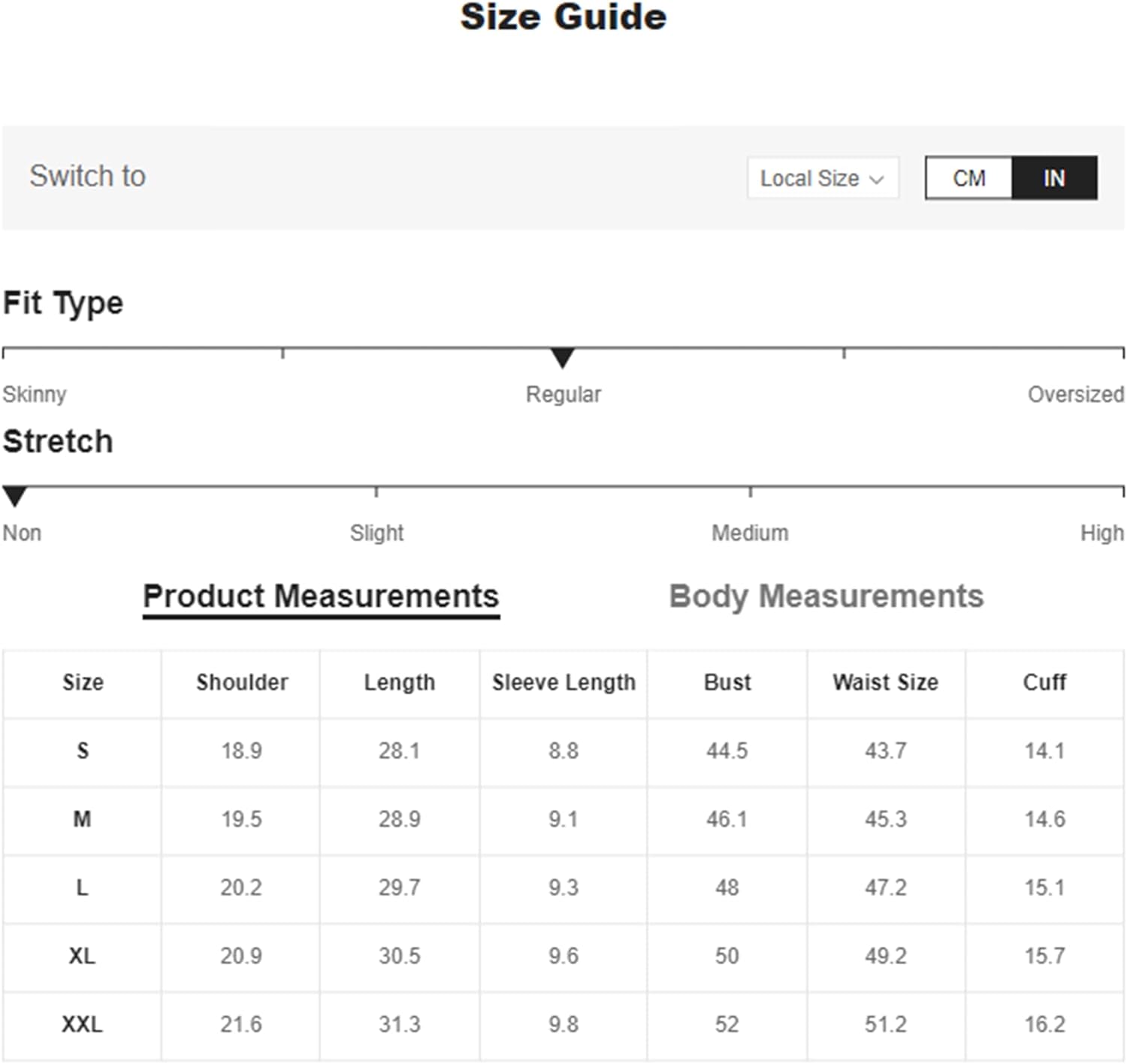Image resolution: width=1127 pixels, height=1064 pixels.
Task: Select the XXL size row label
Action: pos(82,1024)
